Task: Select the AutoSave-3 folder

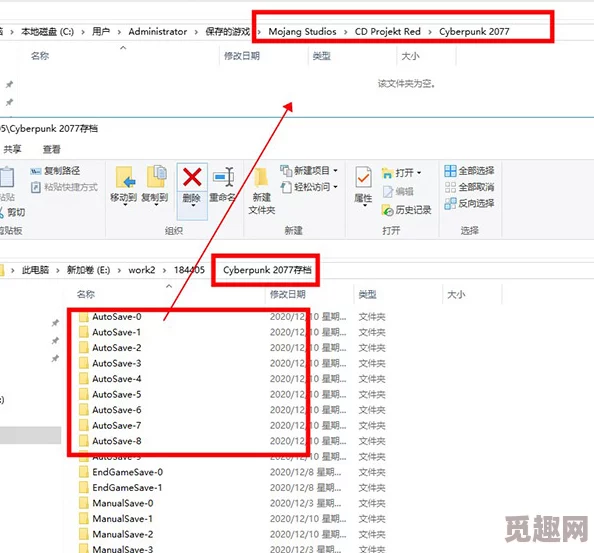Action: coord(117,363)
